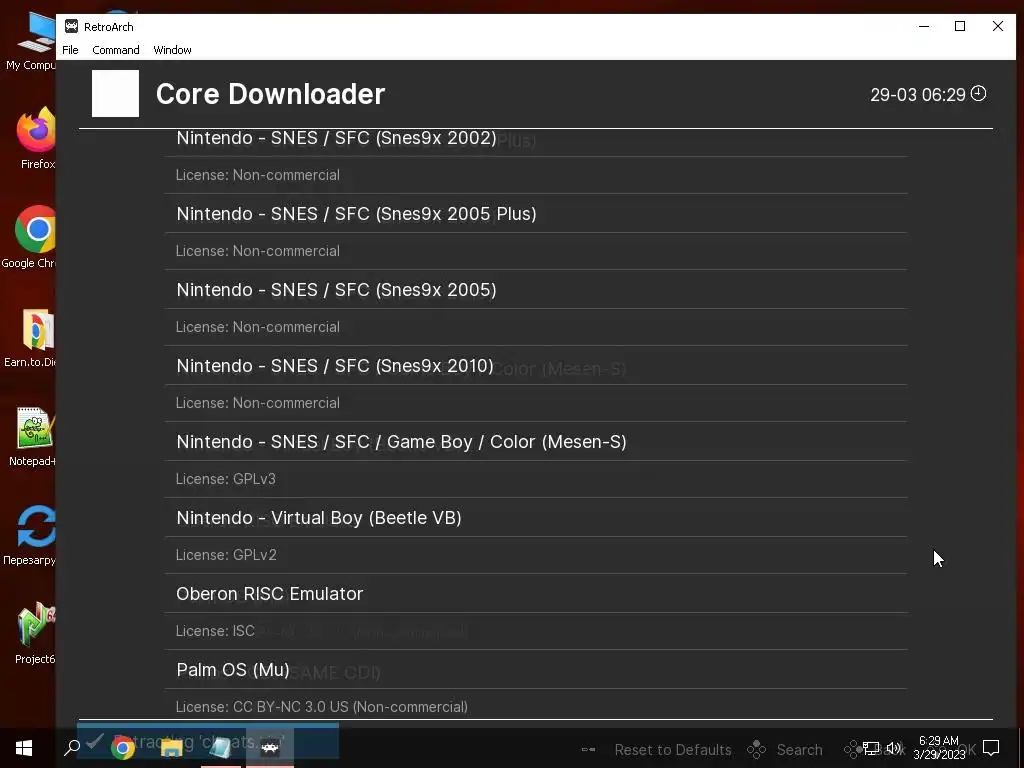
Task: Click Non-commercial license under Snes9x 2010
Action: tap(257, 403)
